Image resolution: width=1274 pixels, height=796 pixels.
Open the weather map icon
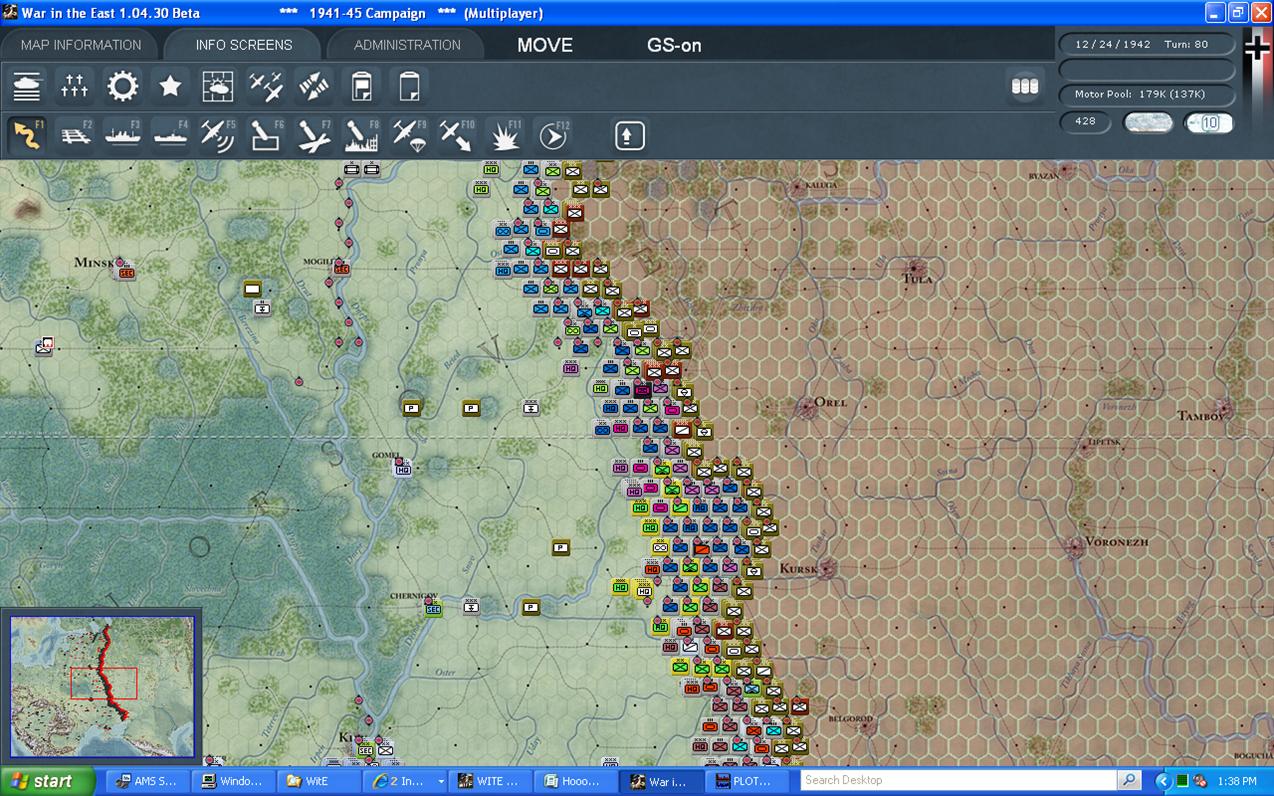218,87
